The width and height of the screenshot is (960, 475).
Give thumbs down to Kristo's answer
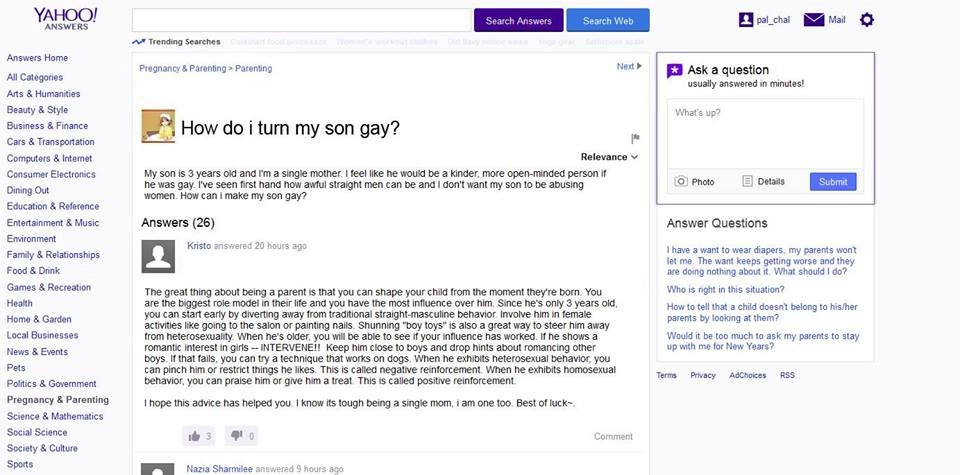click(236, 436)
